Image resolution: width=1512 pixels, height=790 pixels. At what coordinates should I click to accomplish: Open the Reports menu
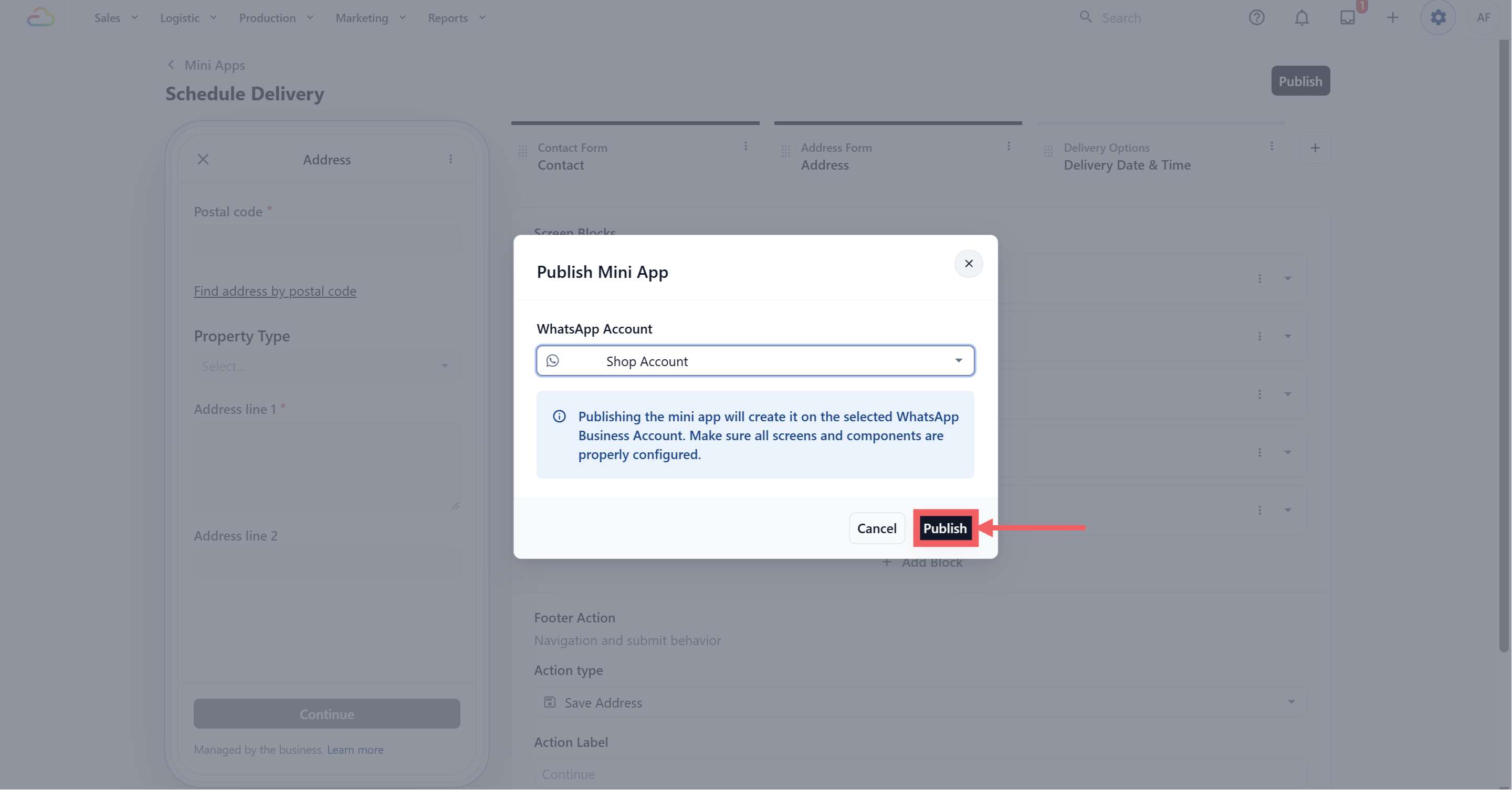[x=457, y=18]
